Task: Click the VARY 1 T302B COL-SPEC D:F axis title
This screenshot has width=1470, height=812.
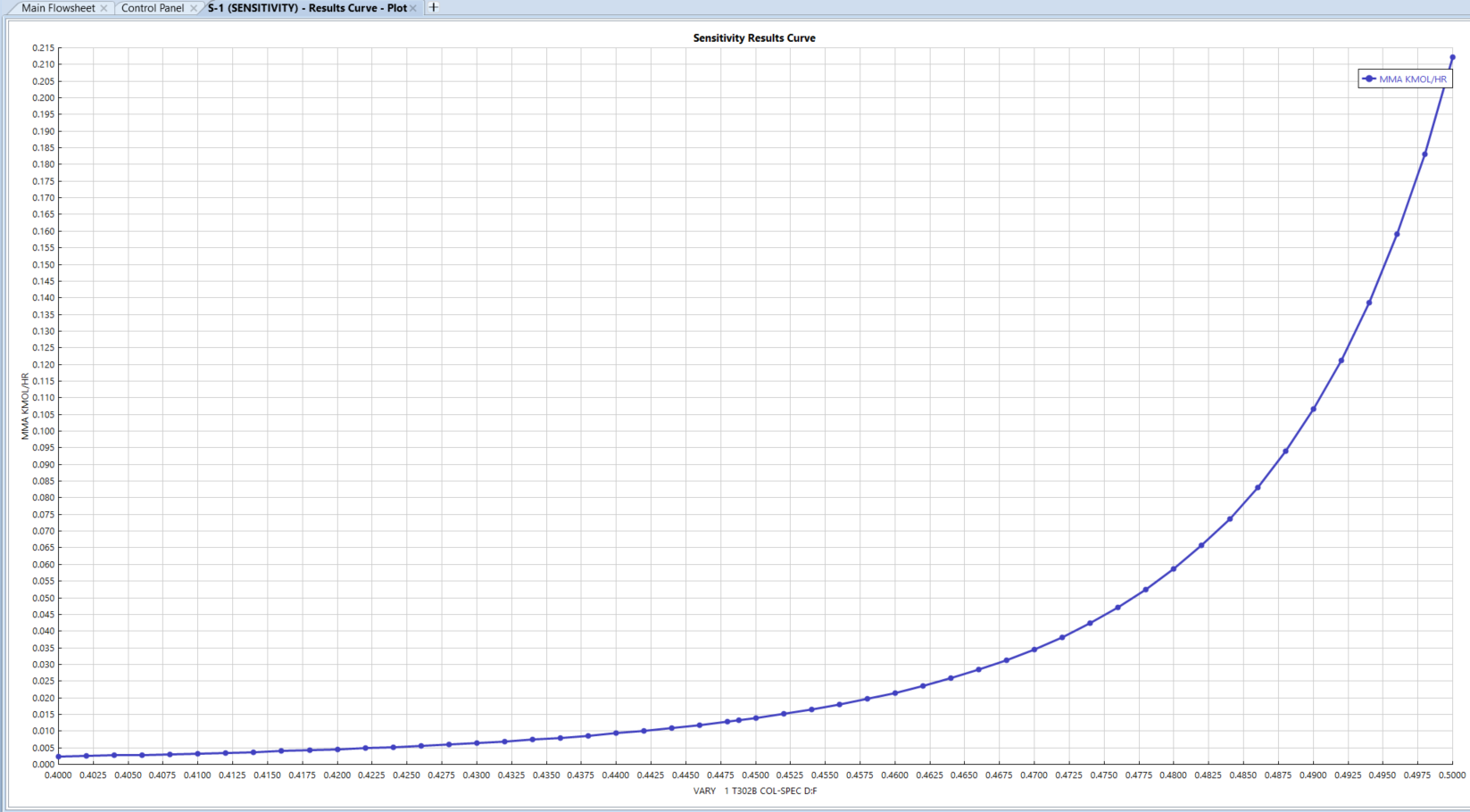Action: point(755,791)
